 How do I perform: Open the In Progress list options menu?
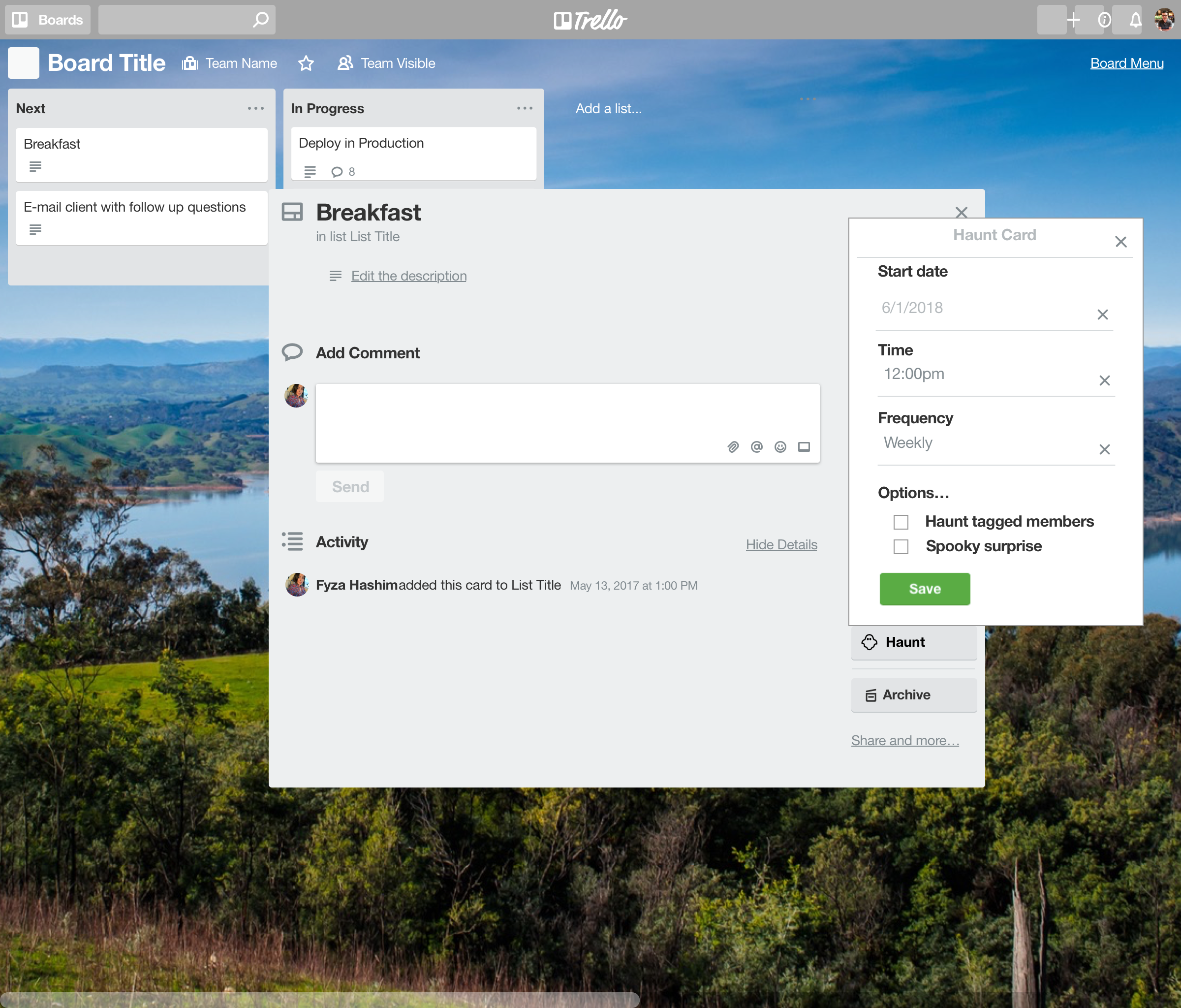(525, 108)
